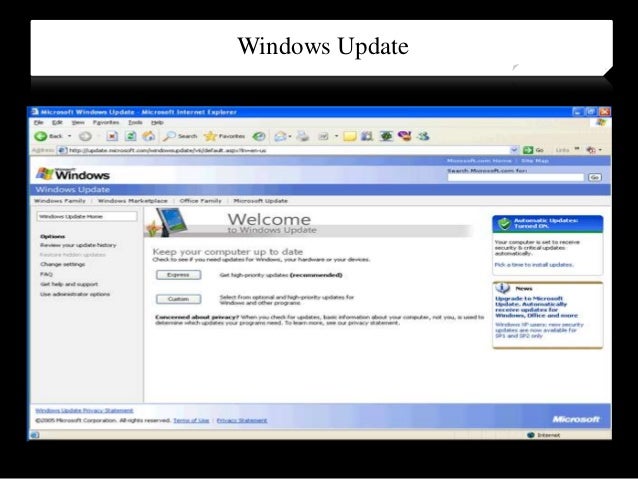Click the purple and red toolbar icon
This screenshot has height=479, width=638.
[x=404, y=136]
